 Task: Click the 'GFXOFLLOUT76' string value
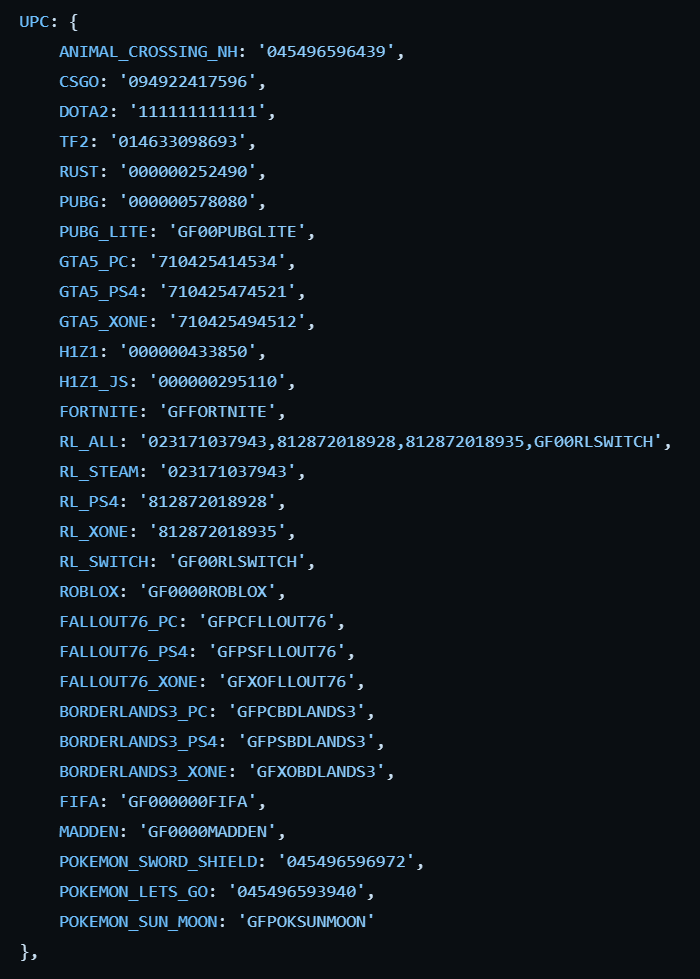(287, 681)
